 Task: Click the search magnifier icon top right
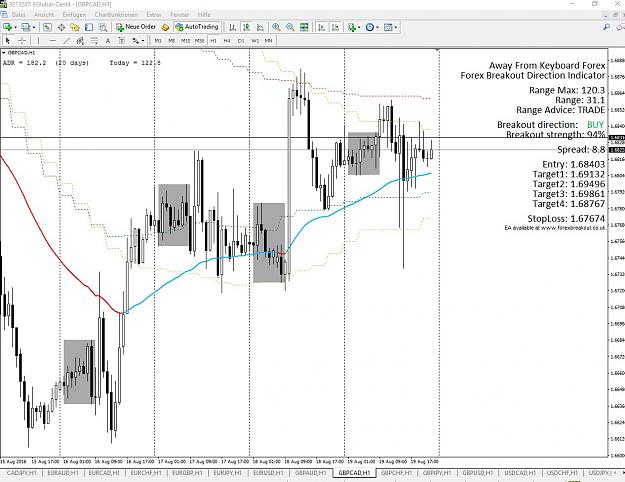pyautogui.click(x=606, y=27)
